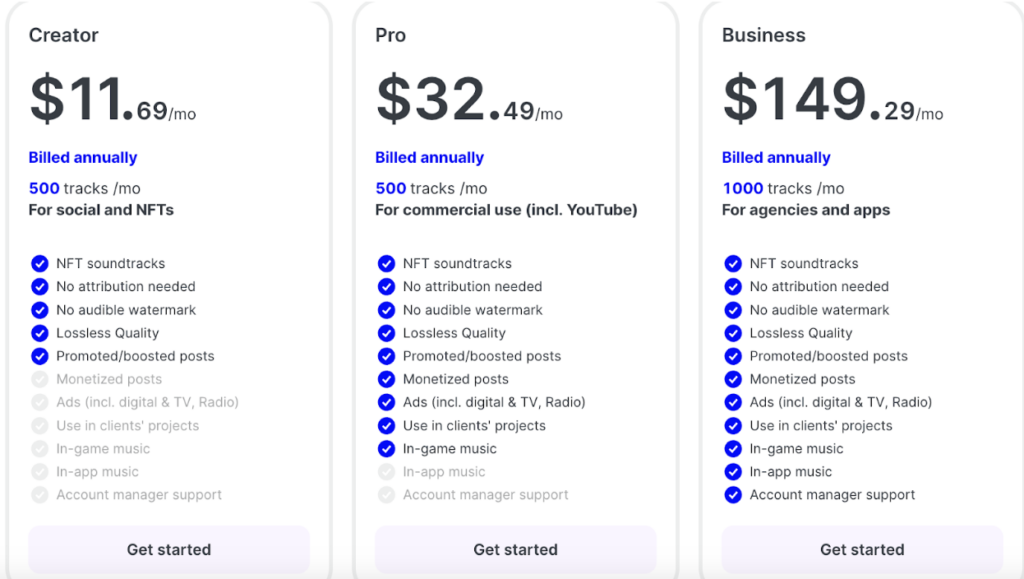Click Business plan No audible watermark checkmark

point(733,309)
